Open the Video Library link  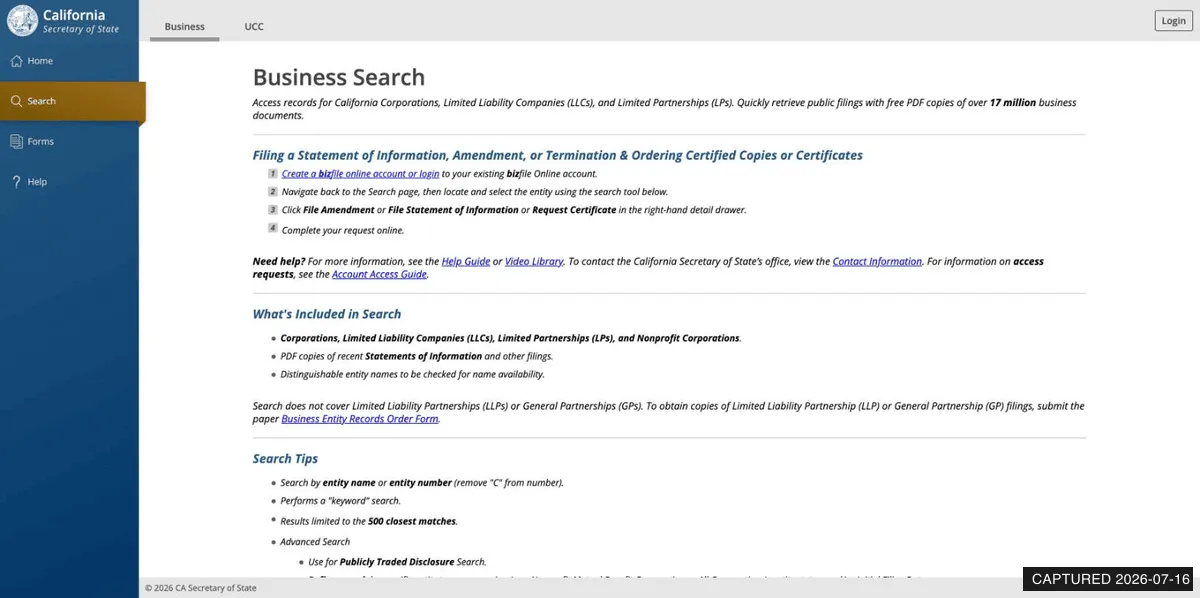pyautogui.click(x=534, y=262)
